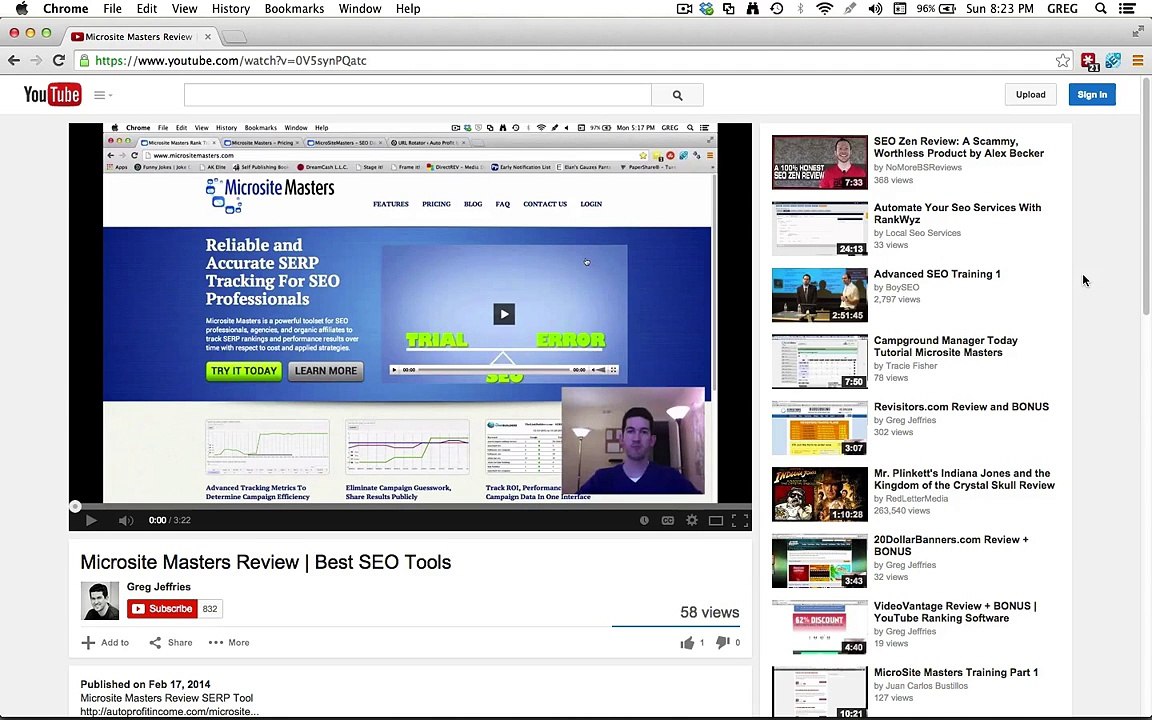This screenshot has width=1152, height=720.
Task: Click the Share button
Action: tap(171, 642)
